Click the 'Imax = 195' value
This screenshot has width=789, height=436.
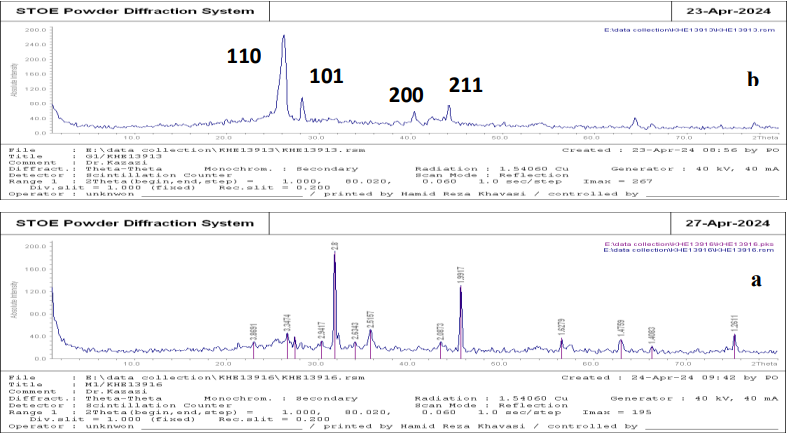617,412
